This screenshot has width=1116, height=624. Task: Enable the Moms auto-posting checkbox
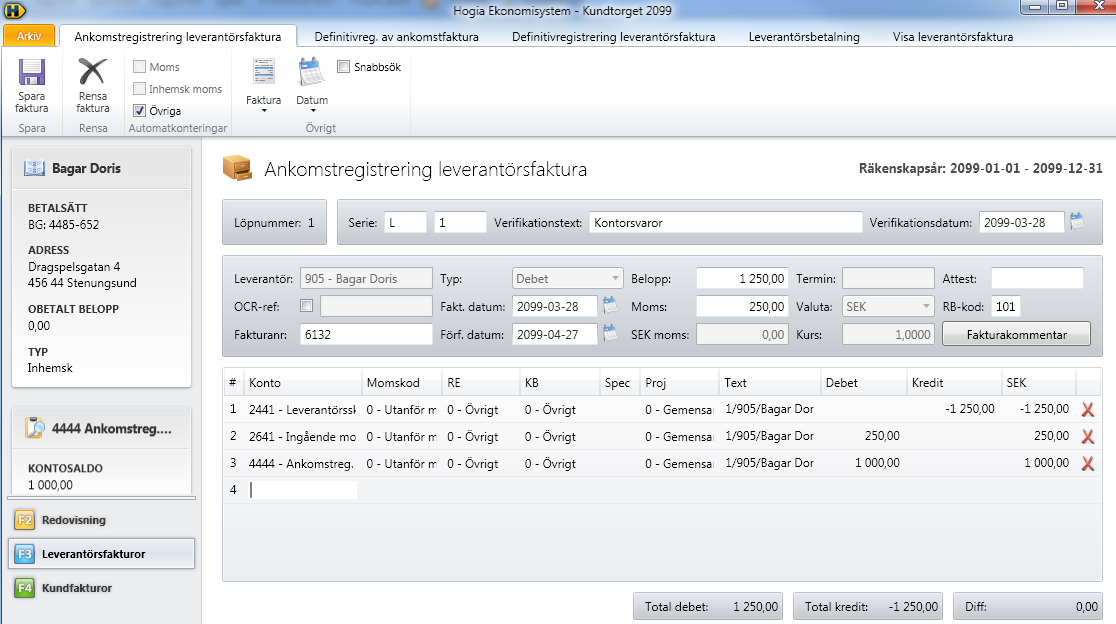140,67
